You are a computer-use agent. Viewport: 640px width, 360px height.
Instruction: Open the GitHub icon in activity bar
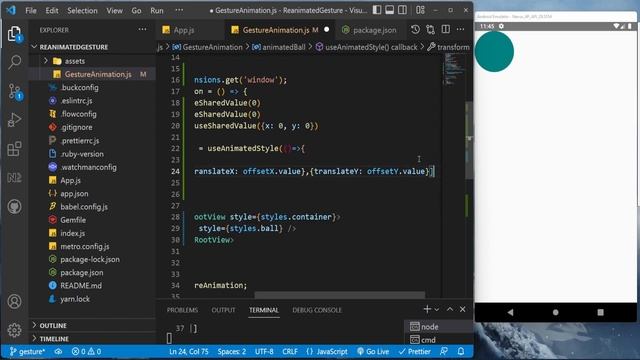[x=14, y=207]
